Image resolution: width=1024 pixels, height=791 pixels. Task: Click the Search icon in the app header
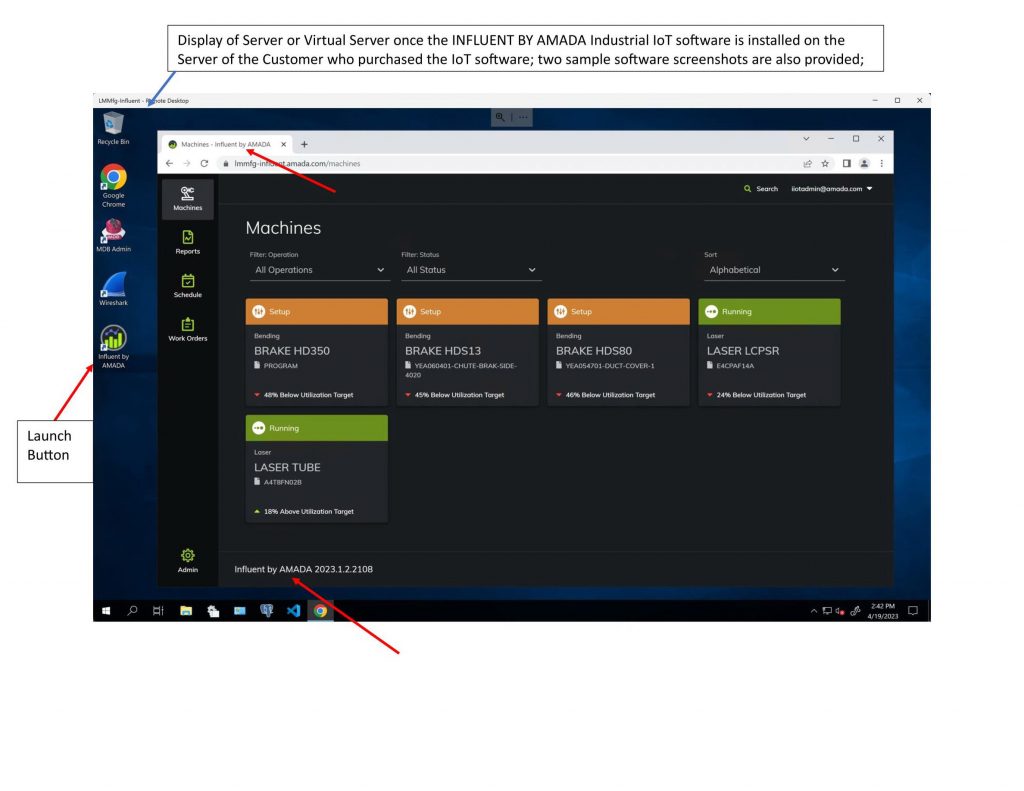[x=748, y=189]
